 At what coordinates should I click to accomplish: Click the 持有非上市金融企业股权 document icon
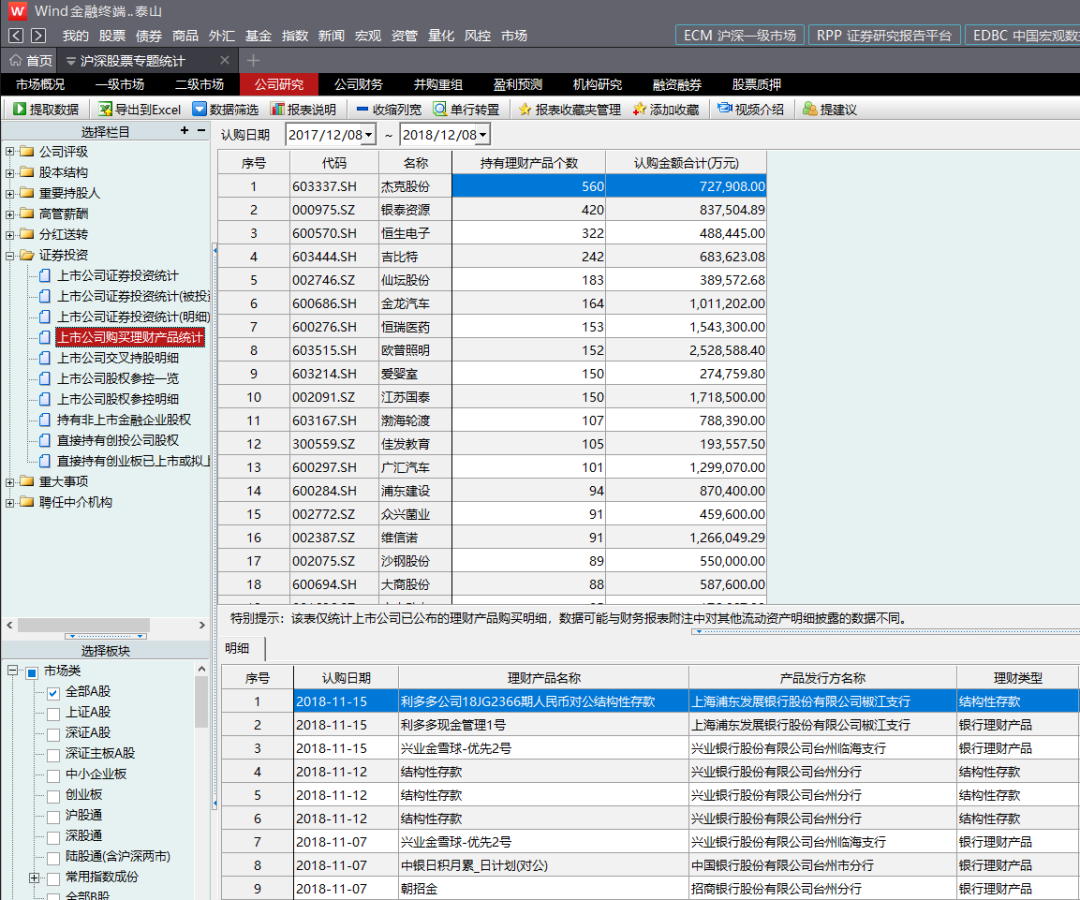(45, 420)
